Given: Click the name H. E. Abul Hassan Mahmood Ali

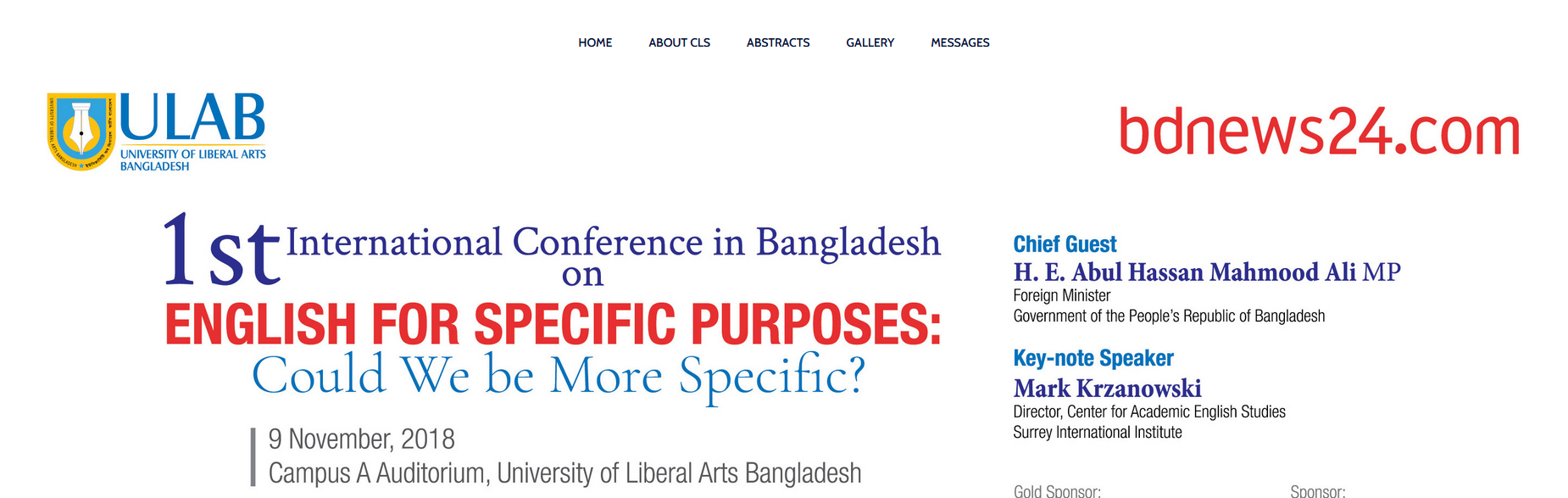Looking at the screenshot, I should point(1184,272).
